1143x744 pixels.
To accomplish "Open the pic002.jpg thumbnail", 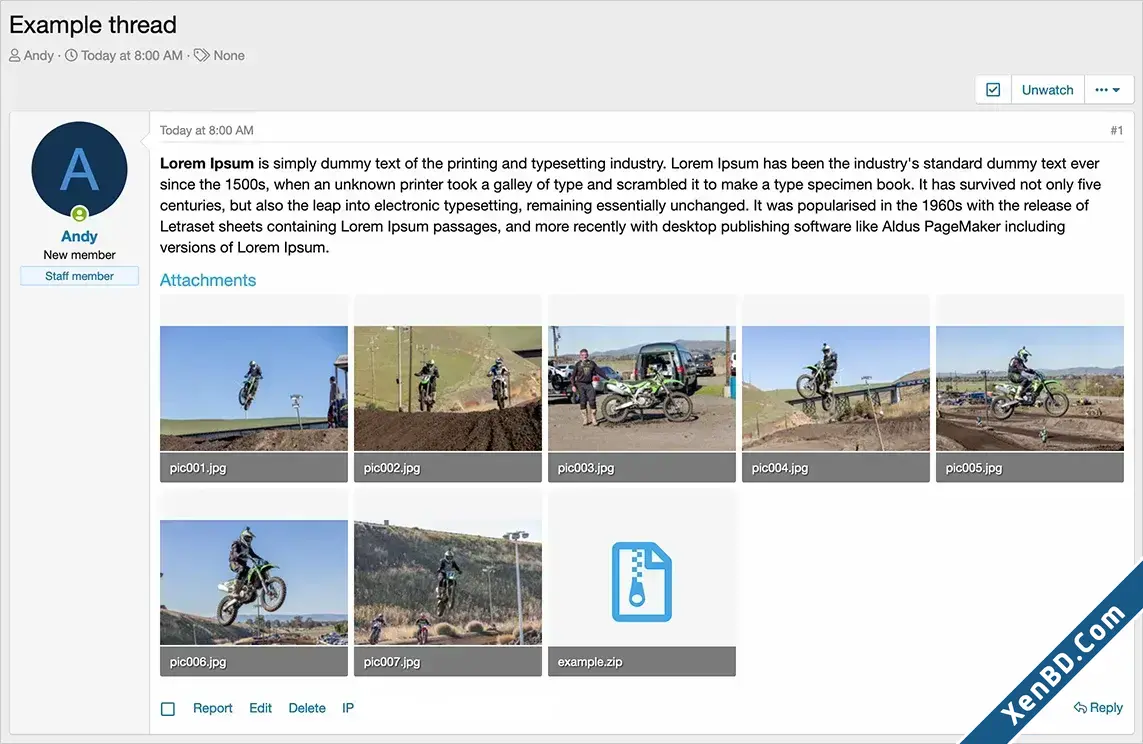I will [x=448, y=388].
